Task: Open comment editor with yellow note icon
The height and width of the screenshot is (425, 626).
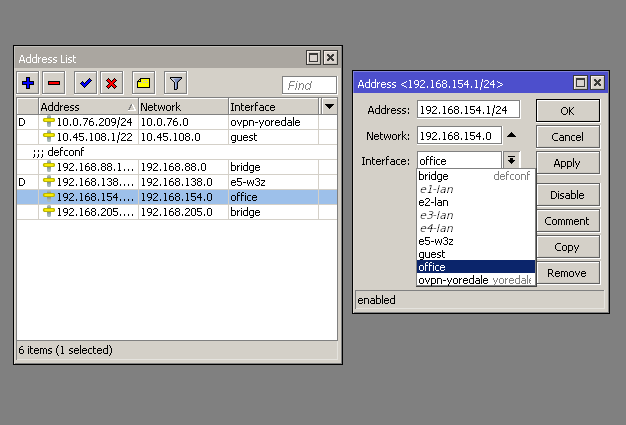Action: (x=143, y=83)
